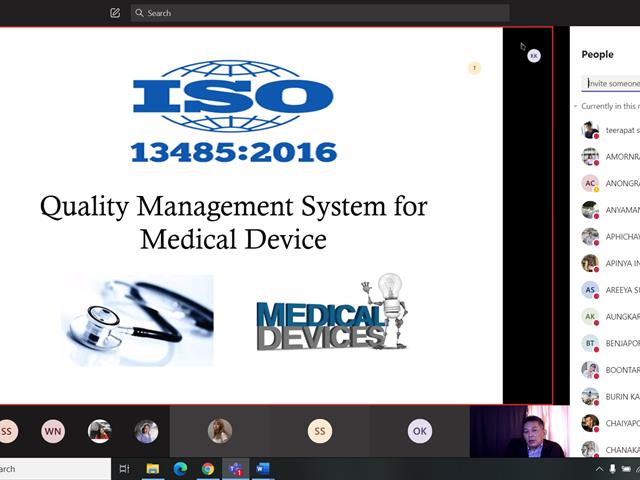Click the WN participant tile in meeting strip
The width and height of the screenshot is (640, 480).
pyautogui.click(x=53, y=431)
